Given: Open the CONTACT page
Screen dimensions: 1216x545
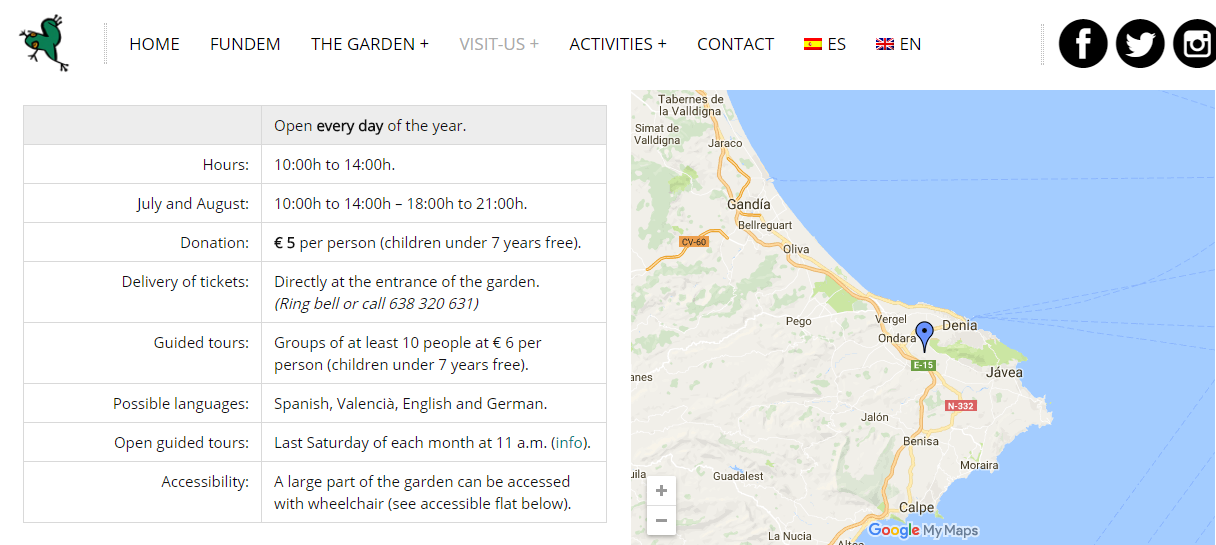Looking at the screenshot, I should pyautogui.click(x=735, y=44).
